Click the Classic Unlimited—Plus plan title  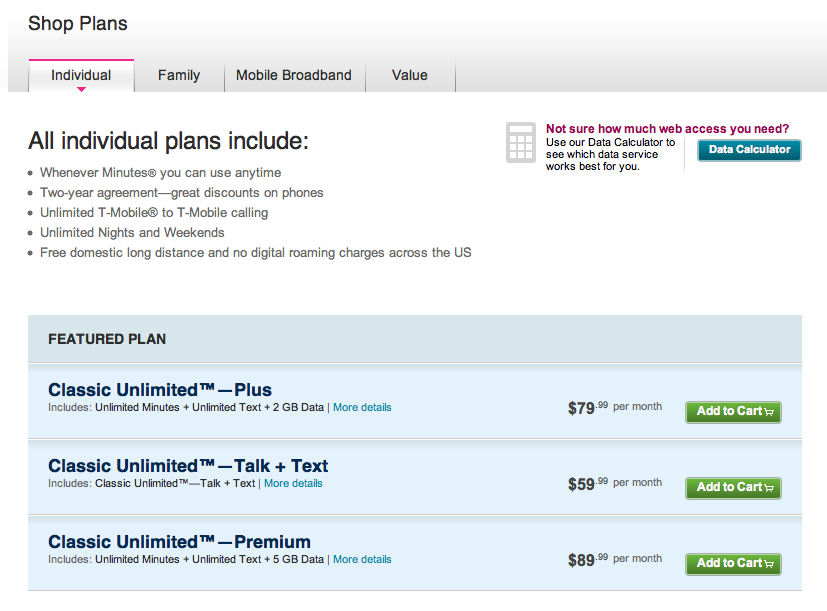point(160,390)
